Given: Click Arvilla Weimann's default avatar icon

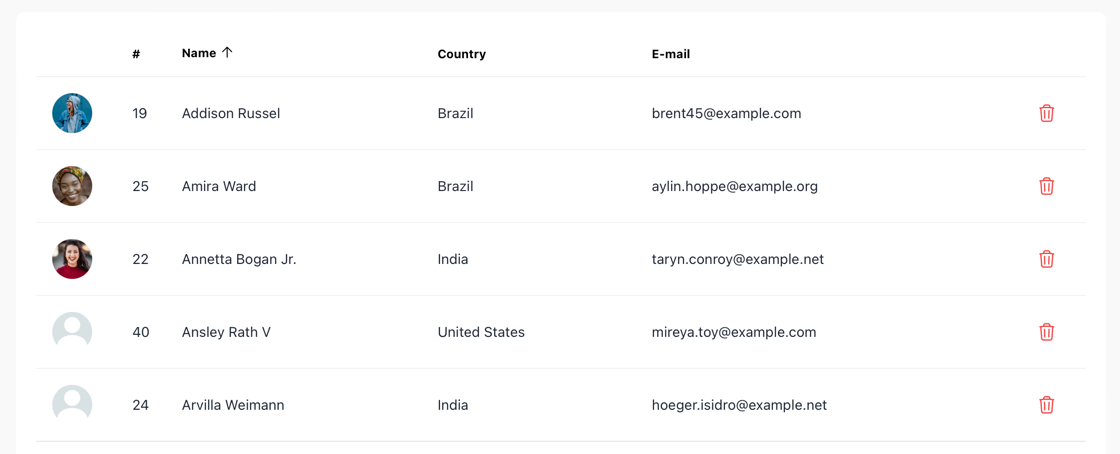Looking at the screenshot, I should [72, 405].
